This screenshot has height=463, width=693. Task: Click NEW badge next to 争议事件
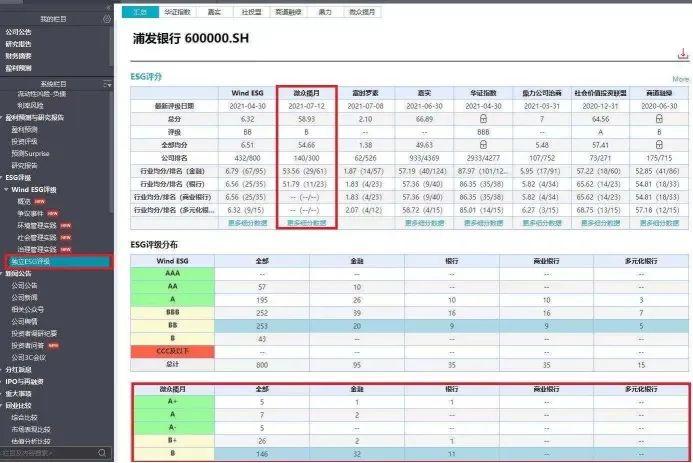(53, 214)
